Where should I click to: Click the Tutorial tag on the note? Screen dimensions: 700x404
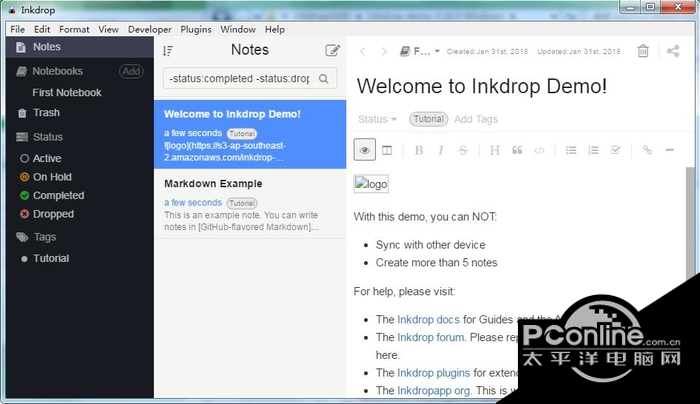[429, 119]
